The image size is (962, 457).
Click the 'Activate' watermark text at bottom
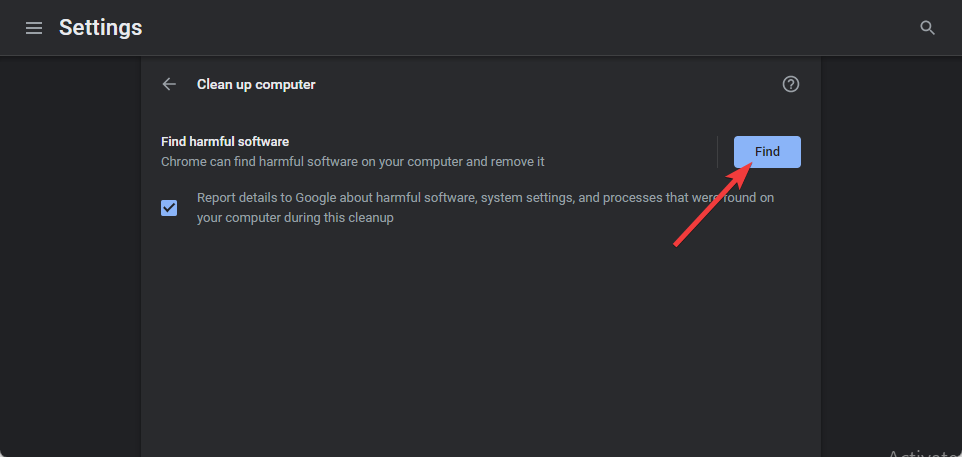pyautogui.click(x=924, y=453)
